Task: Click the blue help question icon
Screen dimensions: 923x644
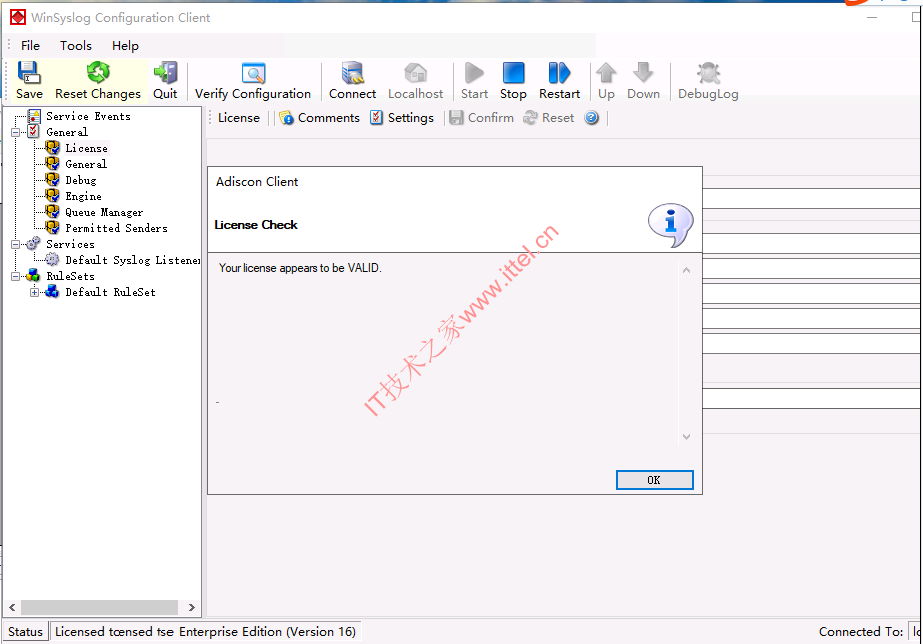Action: click(x=592, y=118)
